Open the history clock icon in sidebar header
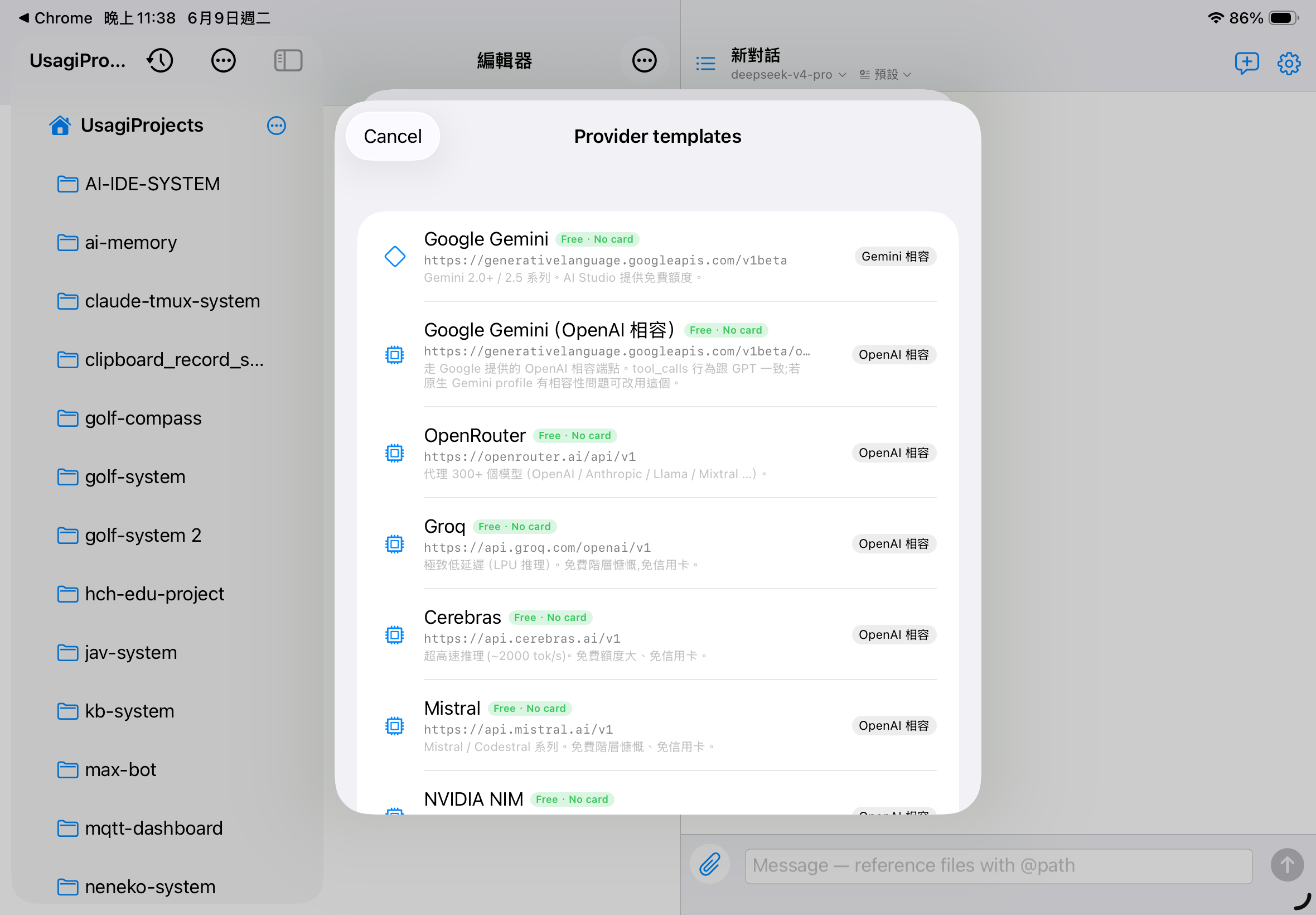The image size is (1316, 915). point(160,60)
